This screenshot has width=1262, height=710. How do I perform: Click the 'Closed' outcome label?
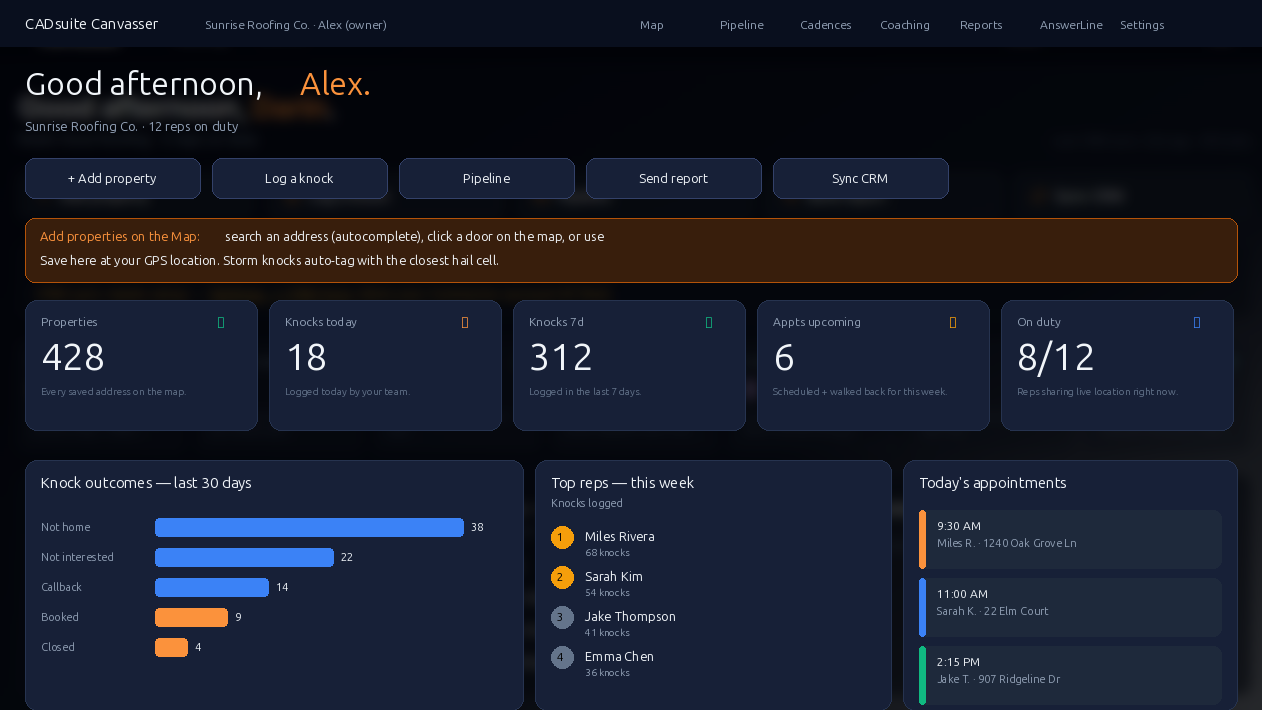[58, 647]
